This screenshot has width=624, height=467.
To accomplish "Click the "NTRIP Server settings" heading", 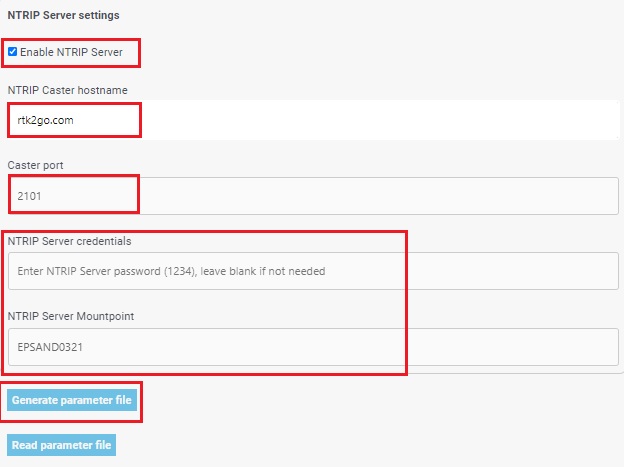I will [x=64, y=15].
